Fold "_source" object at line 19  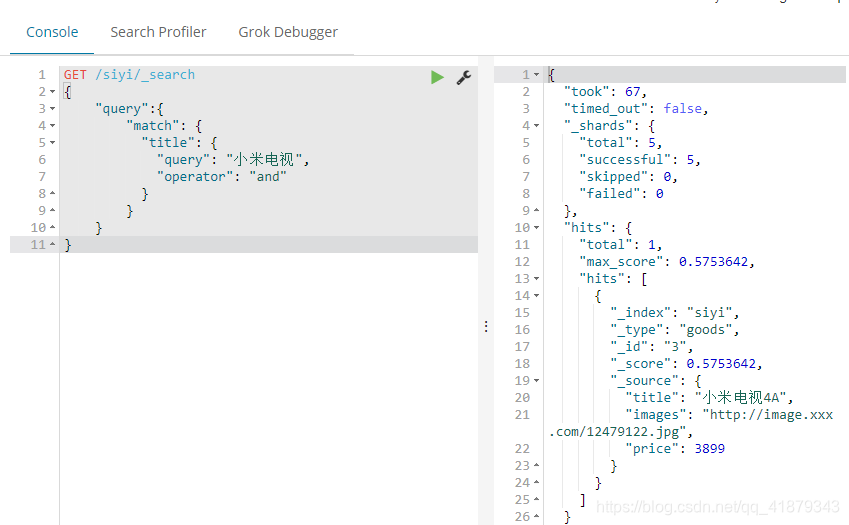point(537,380)
